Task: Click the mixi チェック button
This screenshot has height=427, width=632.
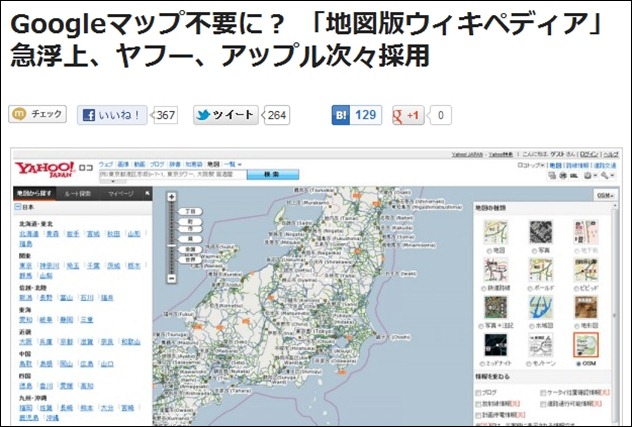Action: click(x=38, y=115)
